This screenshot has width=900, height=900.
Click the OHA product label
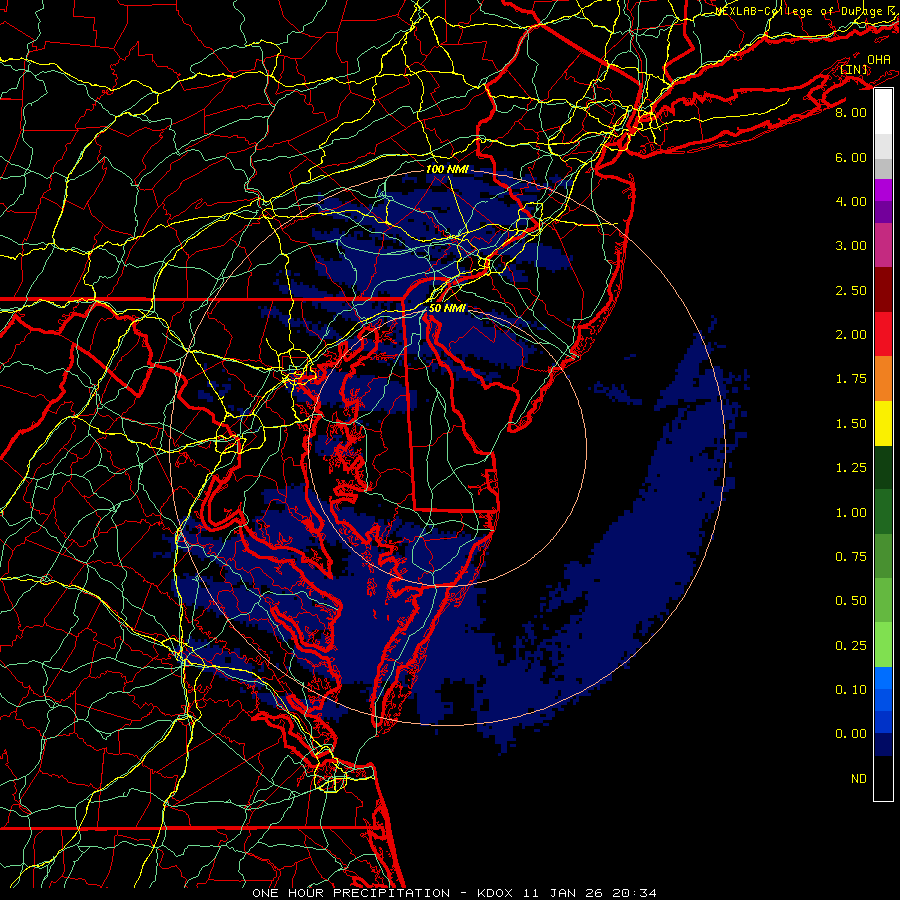[879, 60]
